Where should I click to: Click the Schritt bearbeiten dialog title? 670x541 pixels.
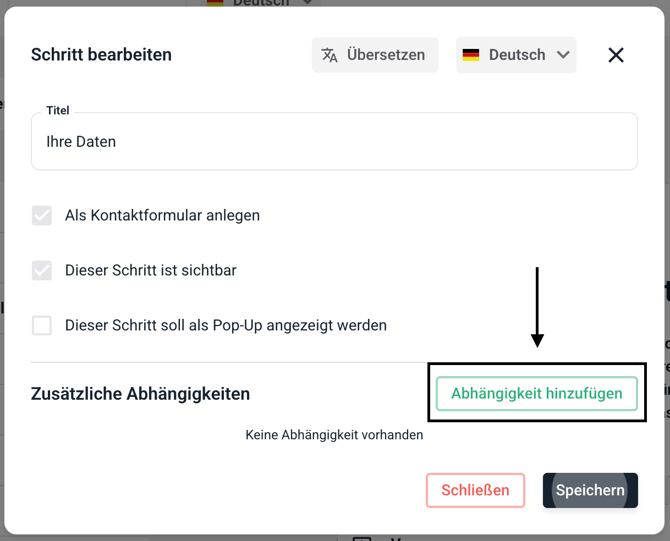coord(101,55)
